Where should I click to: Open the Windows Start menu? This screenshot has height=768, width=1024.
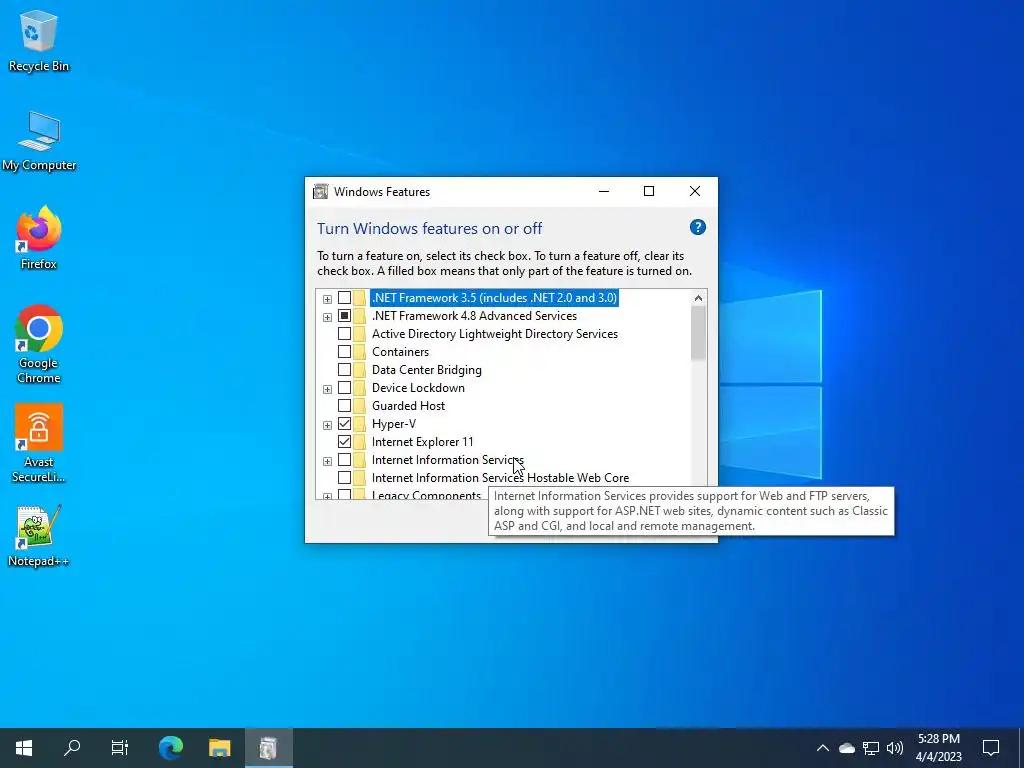[x=24, y=747]
